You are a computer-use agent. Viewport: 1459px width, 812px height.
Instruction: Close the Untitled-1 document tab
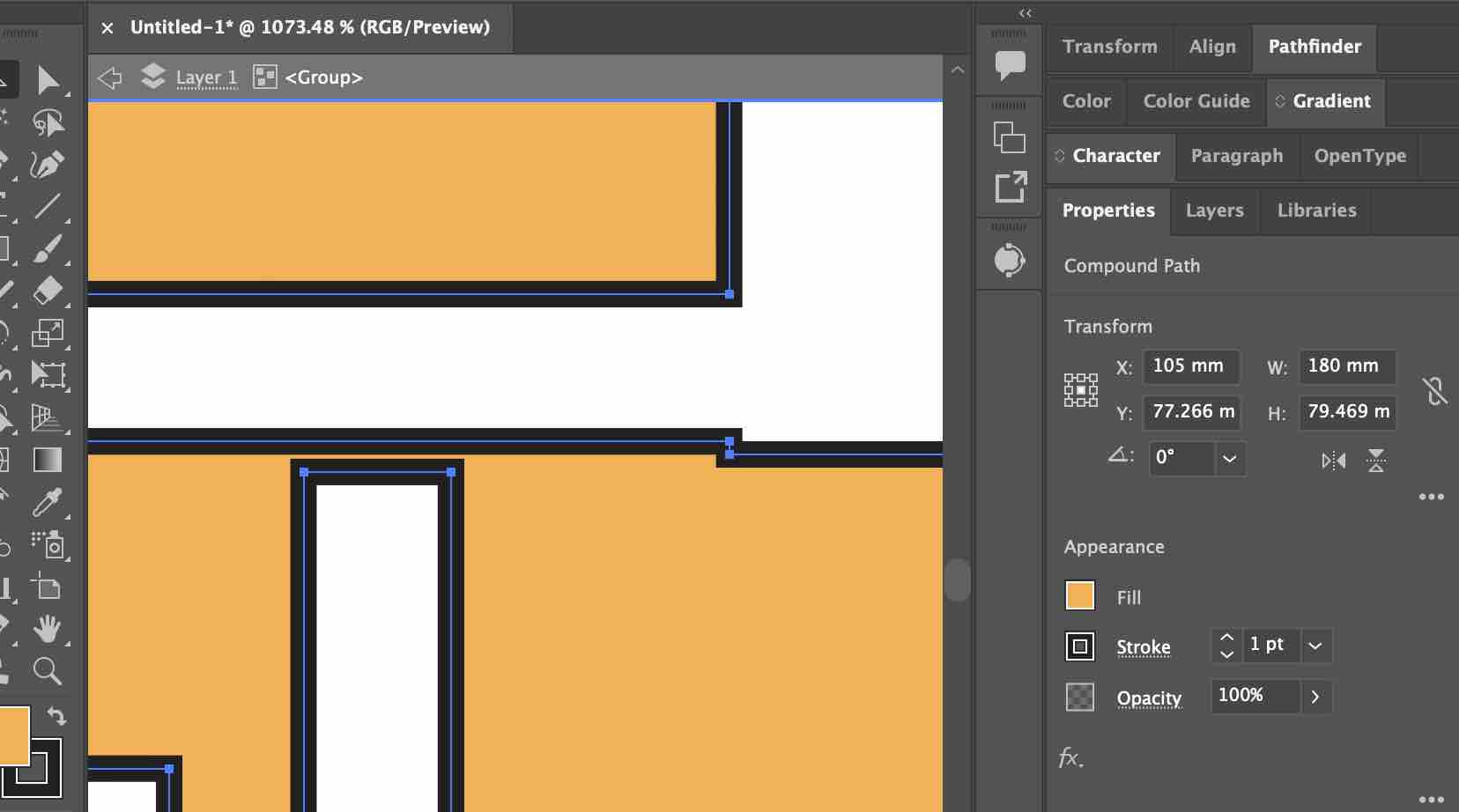click(107, 28)
